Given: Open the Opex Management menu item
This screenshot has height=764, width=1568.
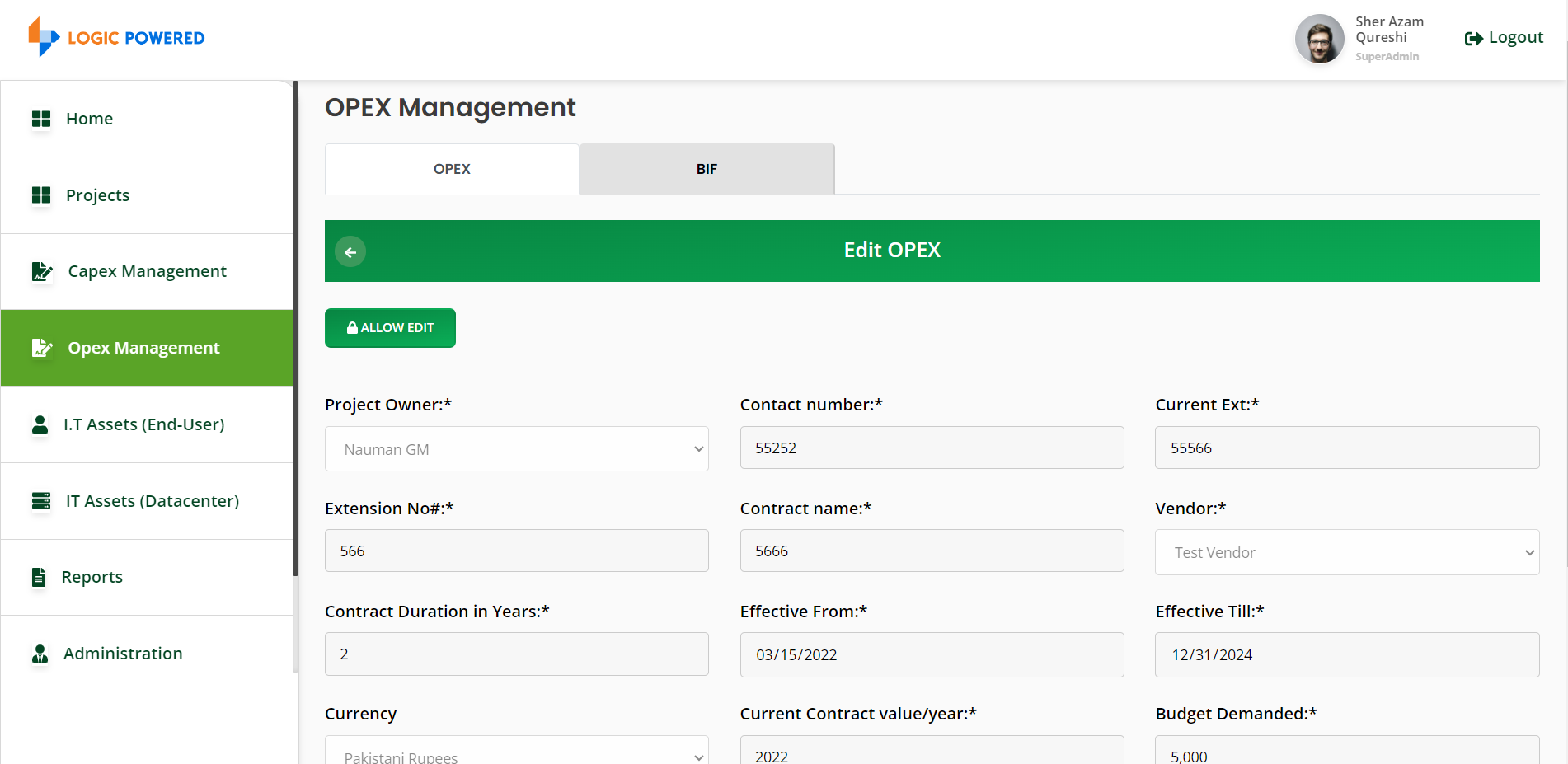Looking at the screenshot, I should click(147, 348).
